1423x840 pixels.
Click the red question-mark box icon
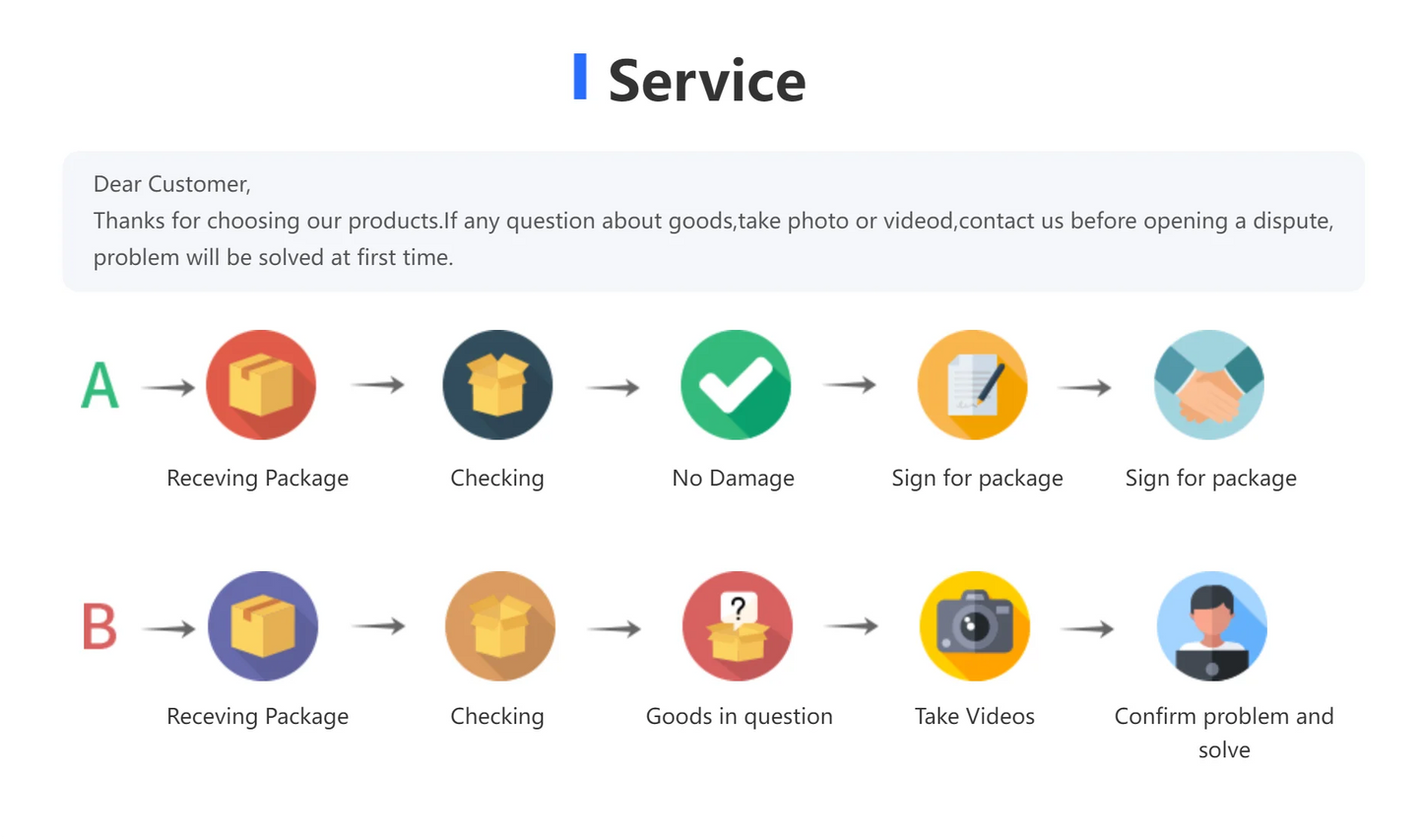click(738, 626)
